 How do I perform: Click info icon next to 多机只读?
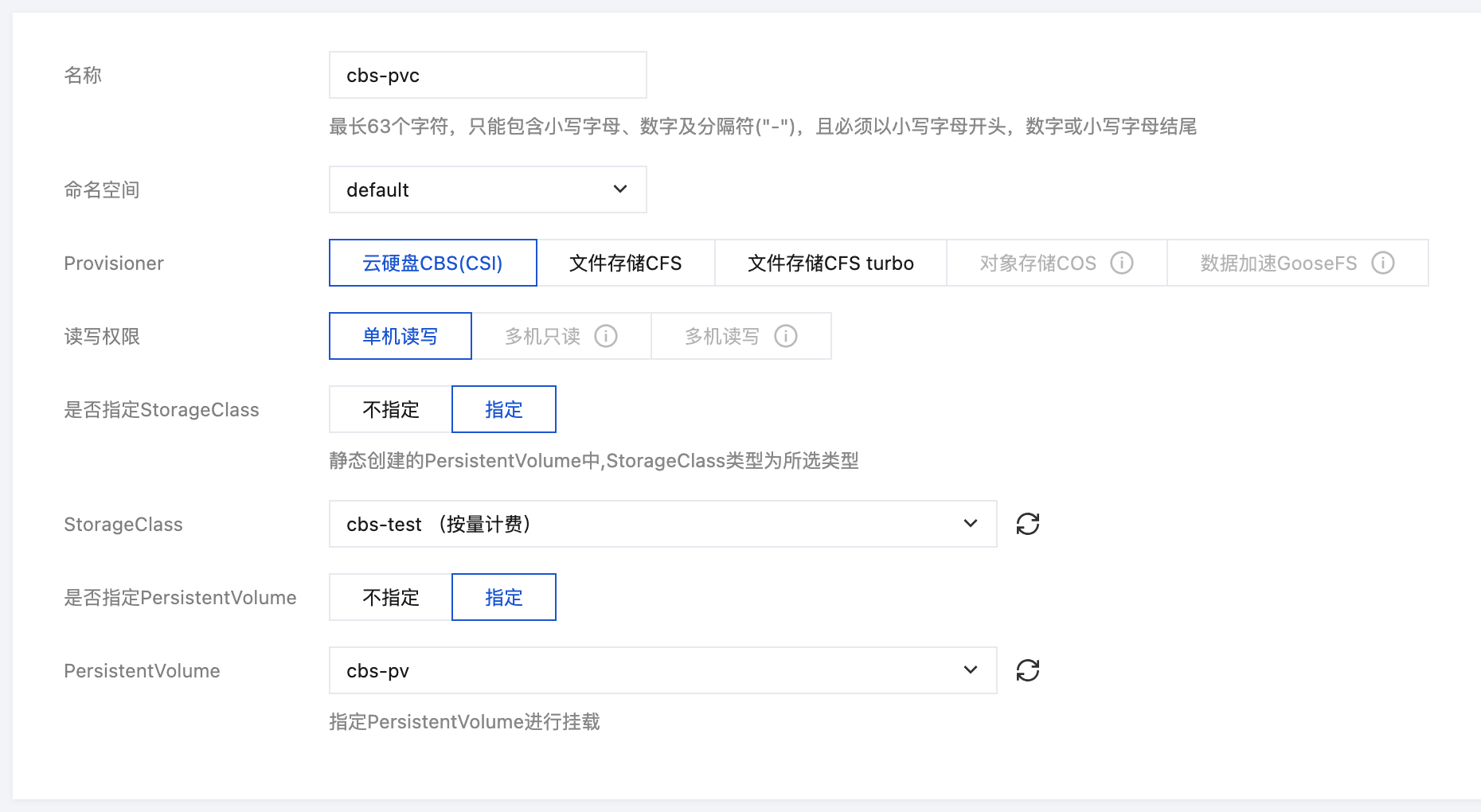pos(605,336)
